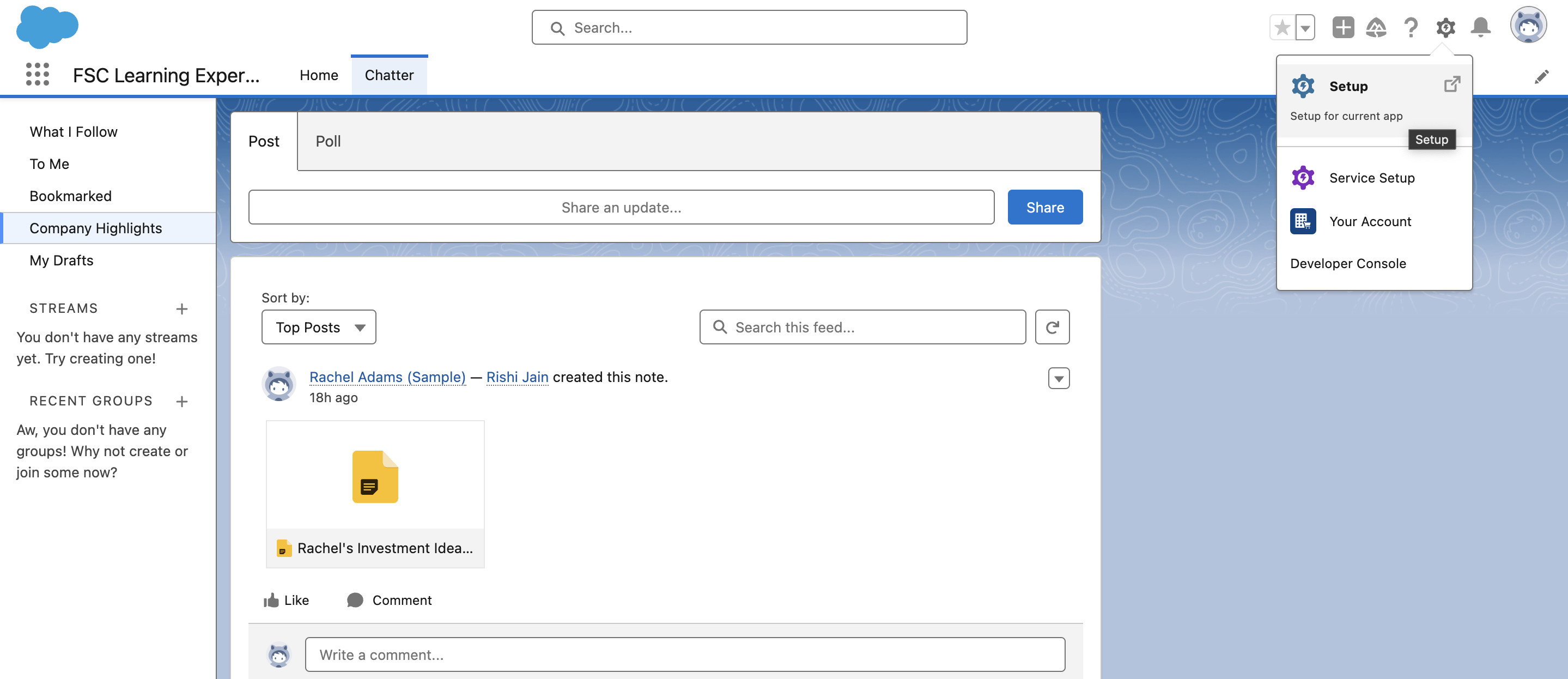Refresh the feed with the reload icon
Screen dimensions: 1568x679
click(x=1052, y=327)
